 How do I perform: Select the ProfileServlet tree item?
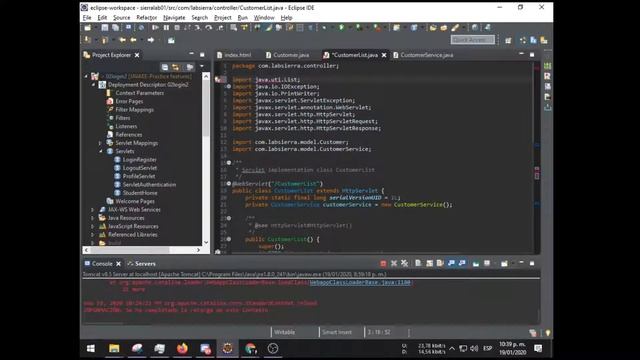(139, 176)
